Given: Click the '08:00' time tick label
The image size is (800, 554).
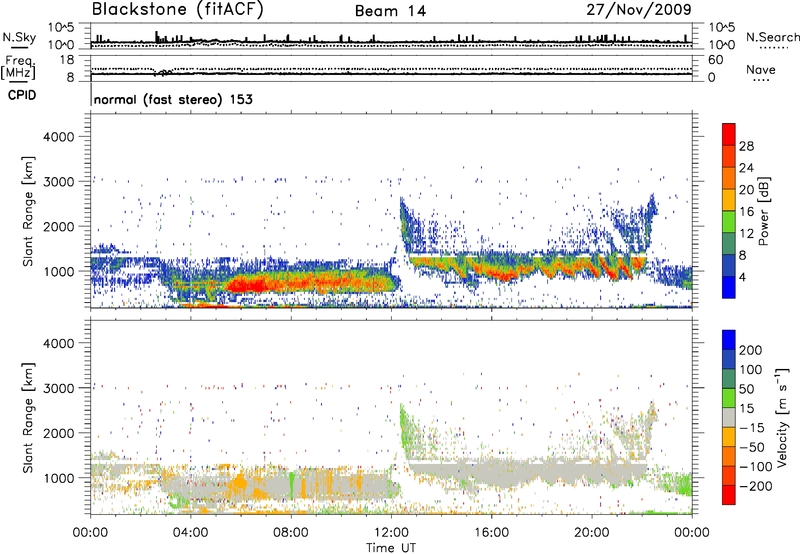Looking at the screenshot, I should [x=291, y=533].
